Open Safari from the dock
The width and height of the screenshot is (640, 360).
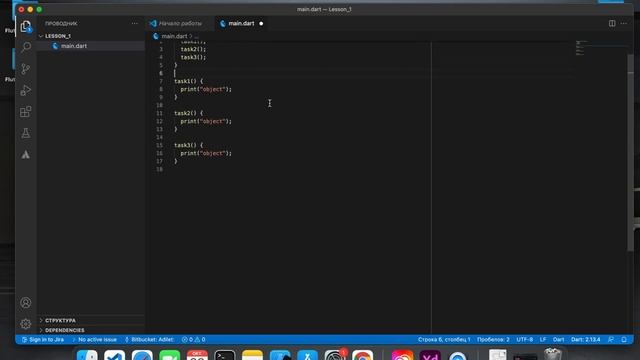click(142, 355)
